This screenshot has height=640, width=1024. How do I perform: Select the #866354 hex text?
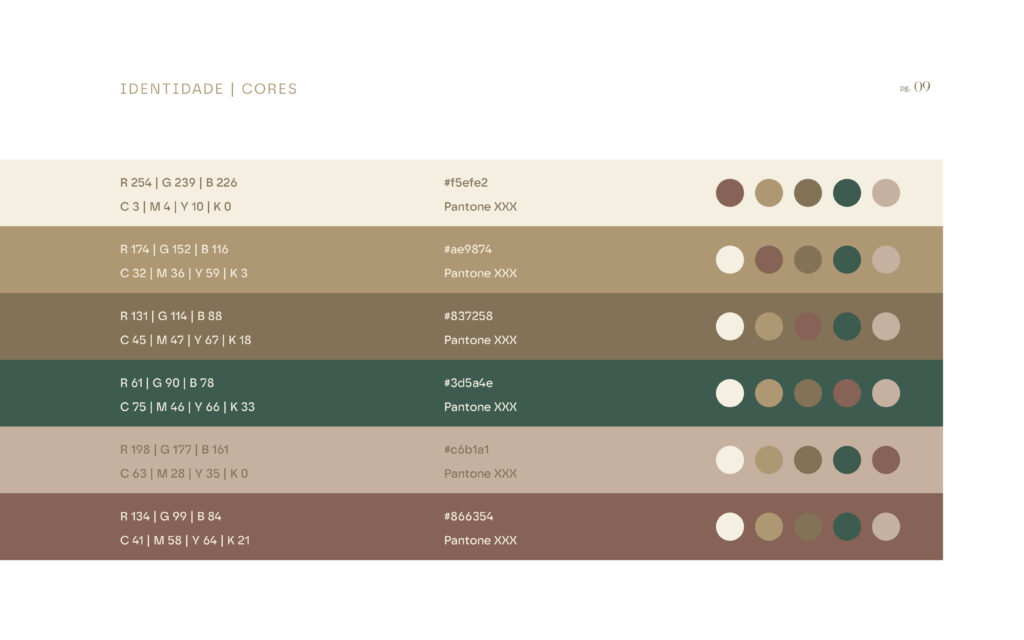(468, 517)
